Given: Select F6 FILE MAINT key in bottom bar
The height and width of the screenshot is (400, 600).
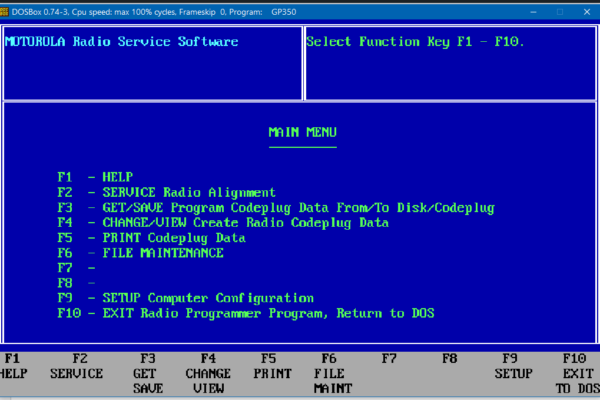Looking at the screenshot, I should point(333,374).
